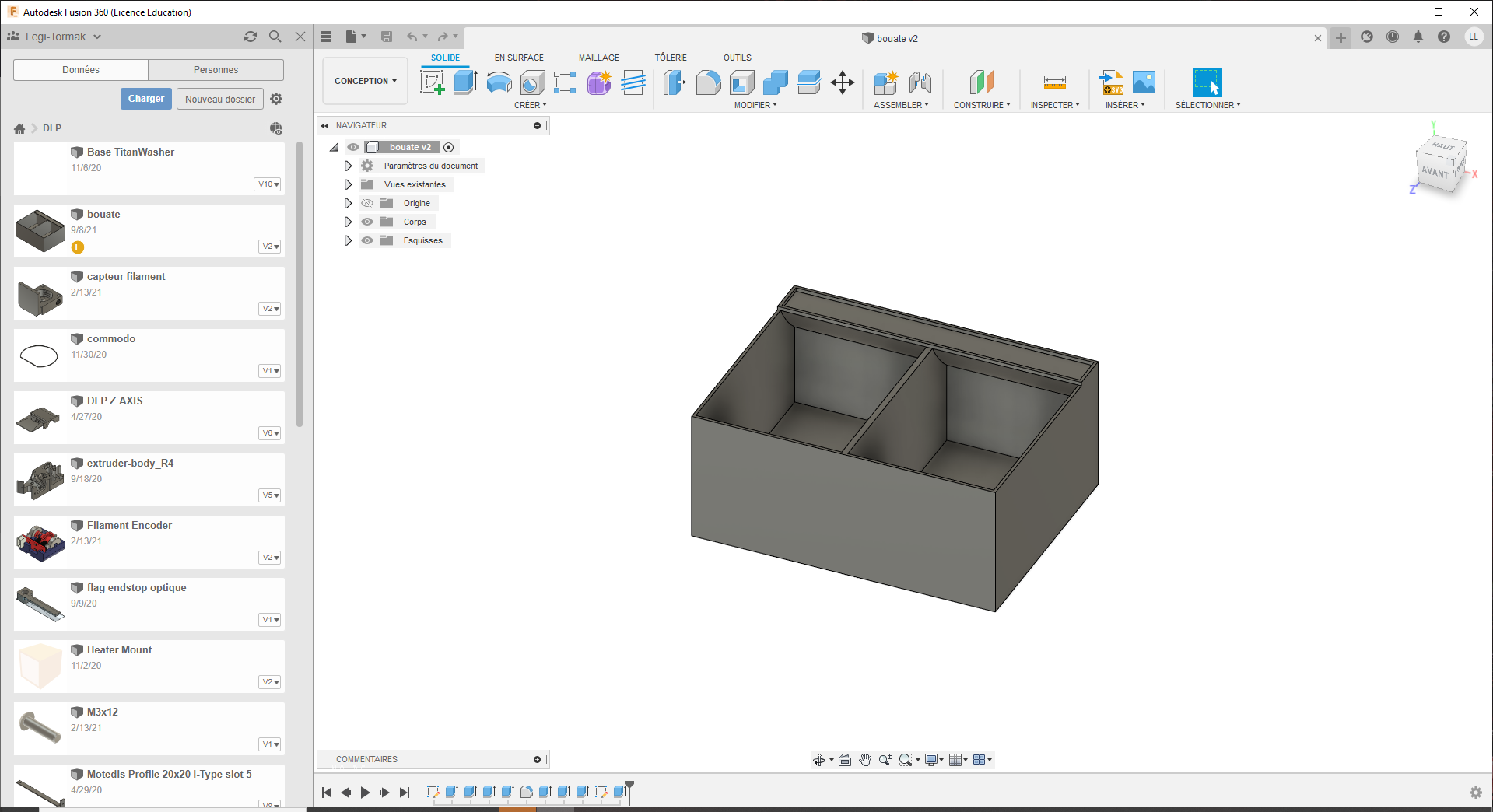Open the Personnes tab

pos(216,70)
